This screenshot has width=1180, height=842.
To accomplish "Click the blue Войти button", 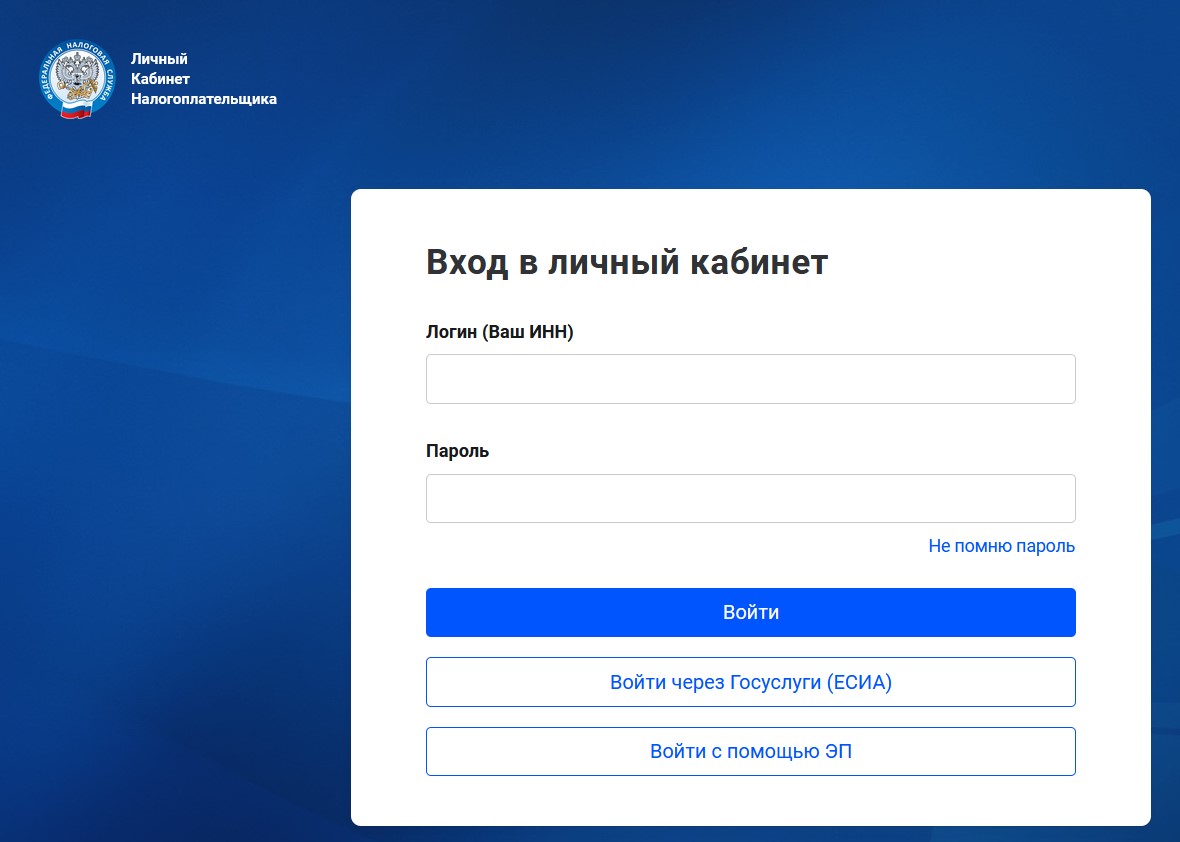I will point(750,613).
